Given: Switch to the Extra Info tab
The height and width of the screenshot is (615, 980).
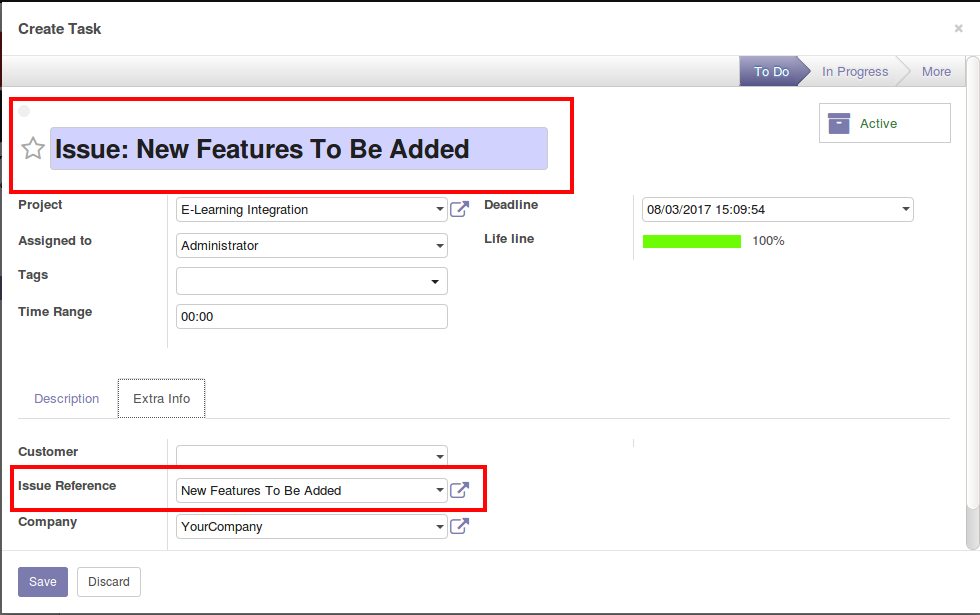Looking at the screenshot, I should [161, 399].
